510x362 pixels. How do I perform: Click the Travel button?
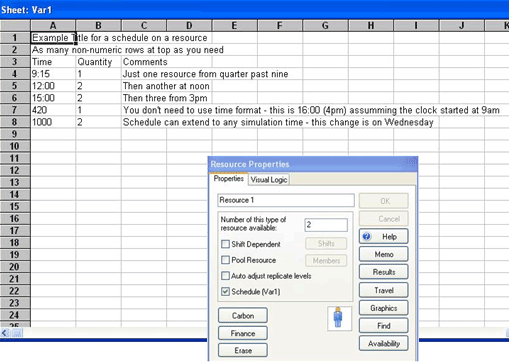point(383,290)
